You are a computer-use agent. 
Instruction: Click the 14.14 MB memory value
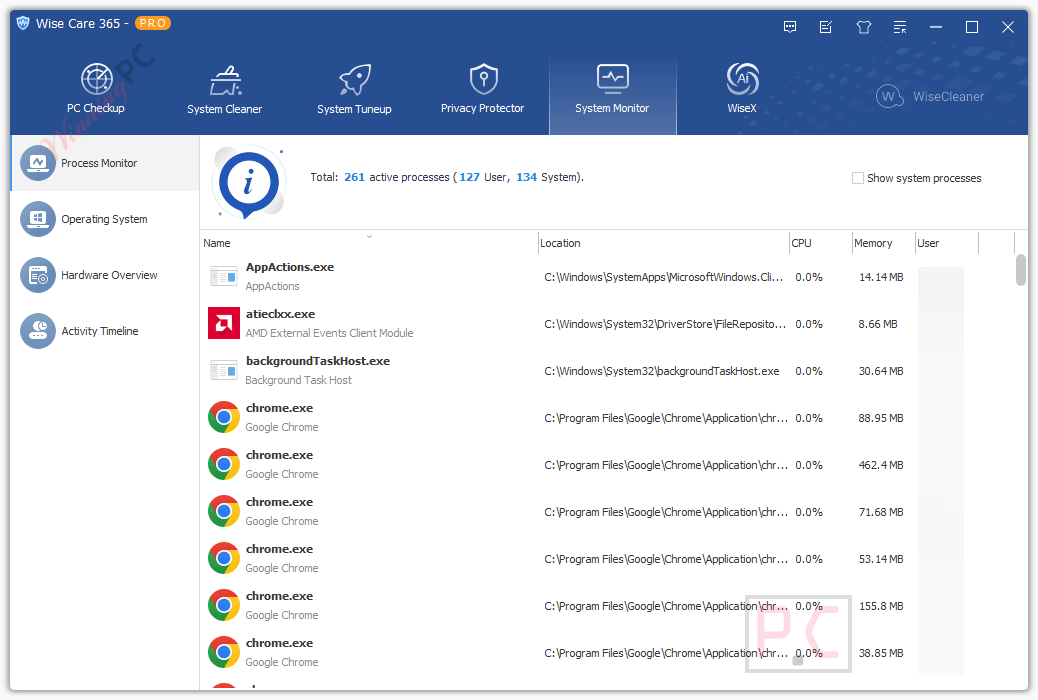pos(881,277)
